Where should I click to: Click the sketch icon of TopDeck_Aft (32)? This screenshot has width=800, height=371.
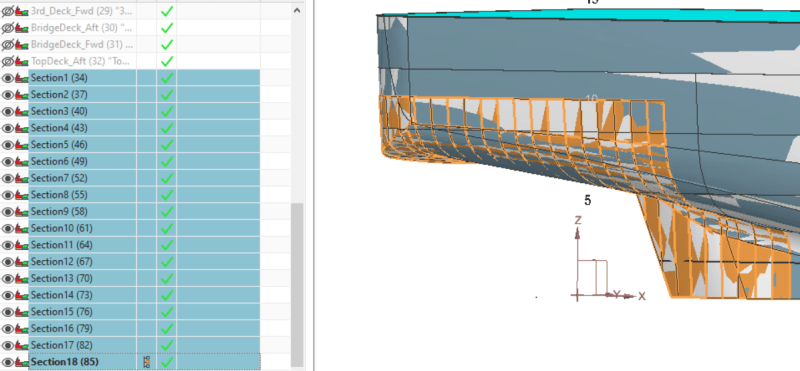(x=21, y=62)
